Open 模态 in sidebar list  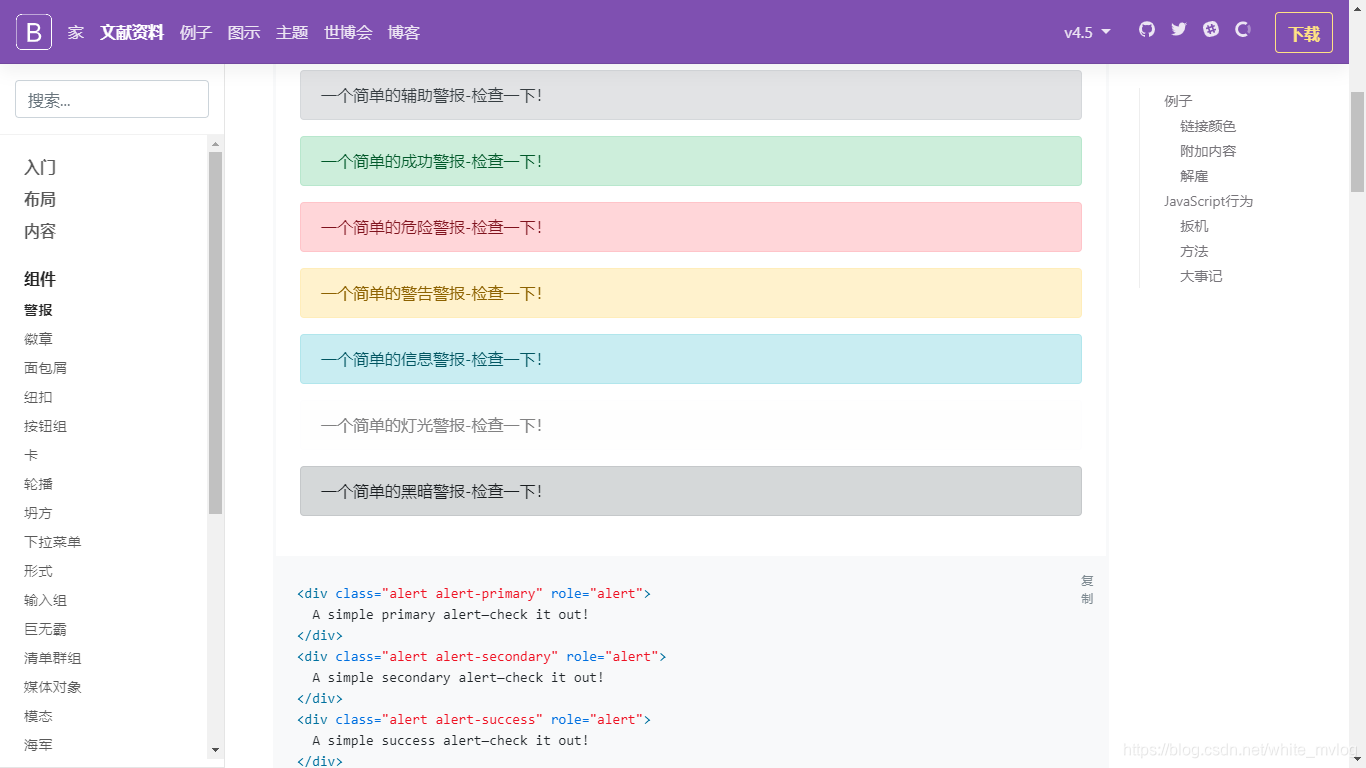tap(38, 716)
